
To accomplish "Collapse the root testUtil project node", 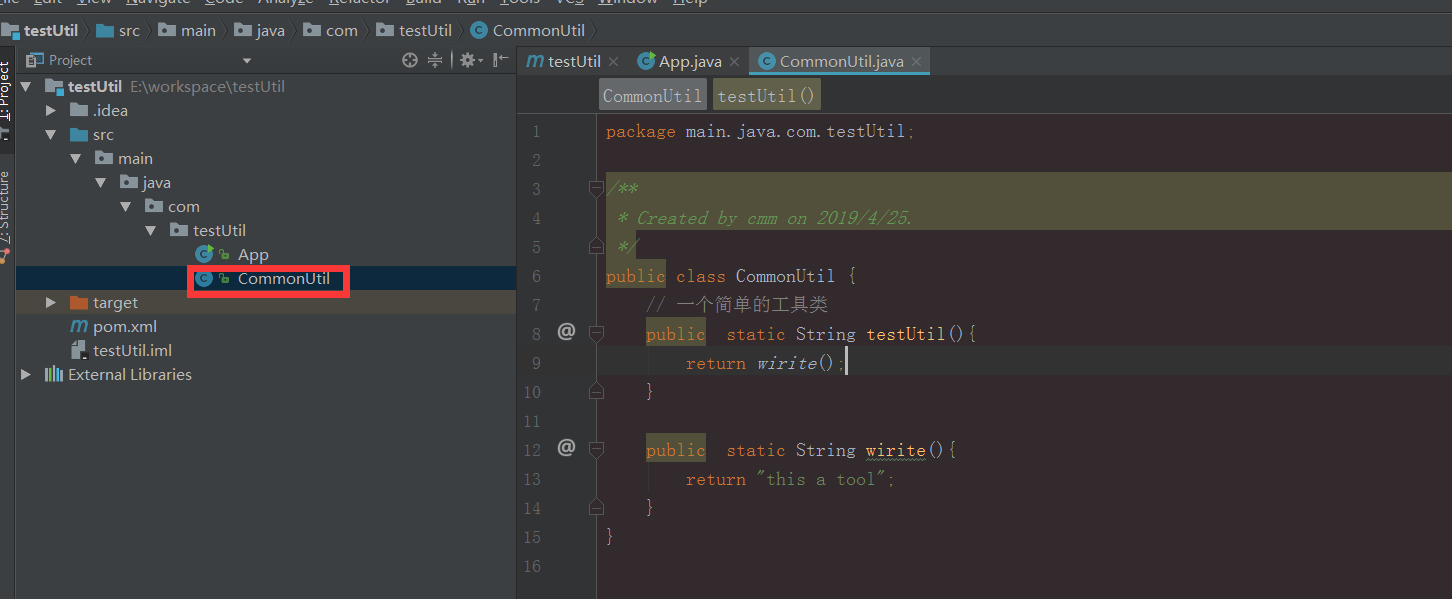I will click(x=27, y=86).
